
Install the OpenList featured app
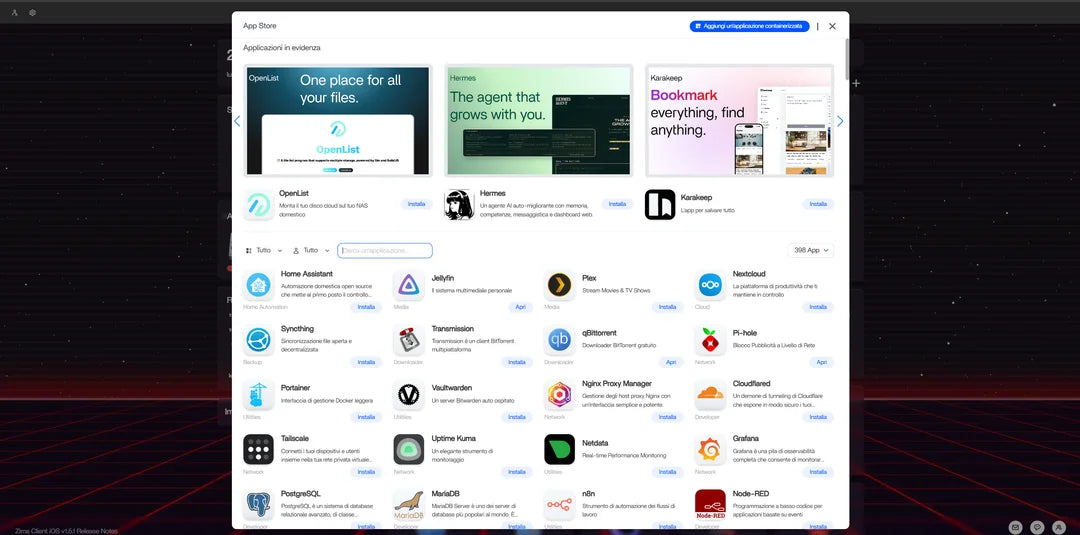416,204
